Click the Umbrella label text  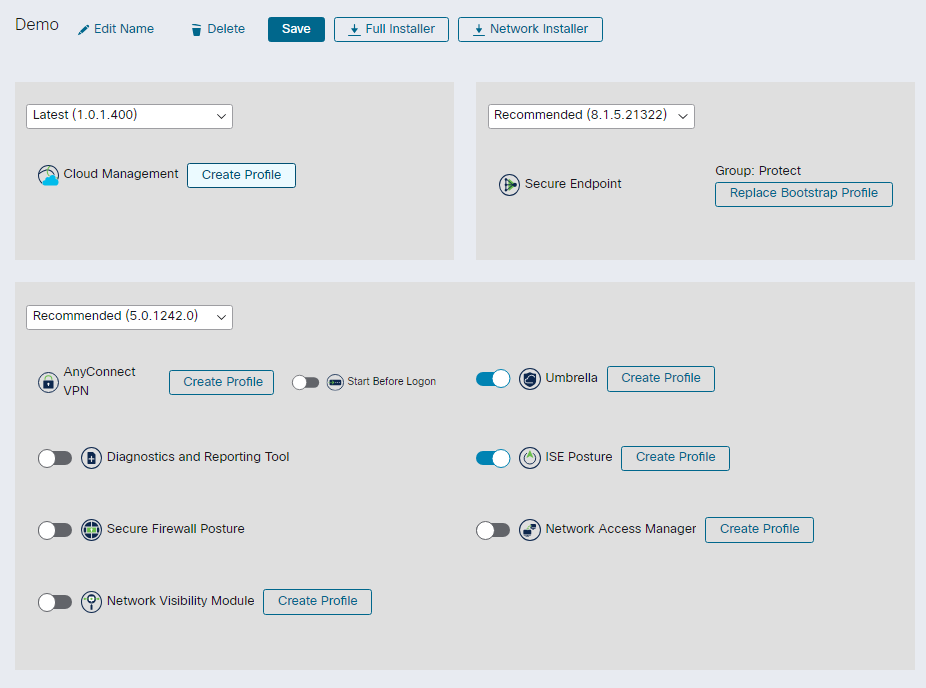[x=571, y=378]
